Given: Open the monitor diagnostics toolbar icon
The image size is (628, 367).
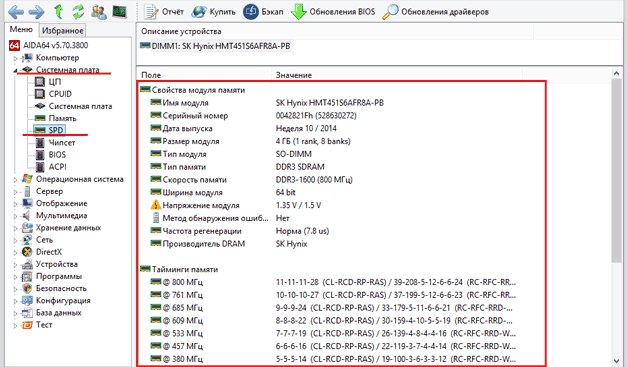Looking at the screenshot, I should [x=119, y=12].
